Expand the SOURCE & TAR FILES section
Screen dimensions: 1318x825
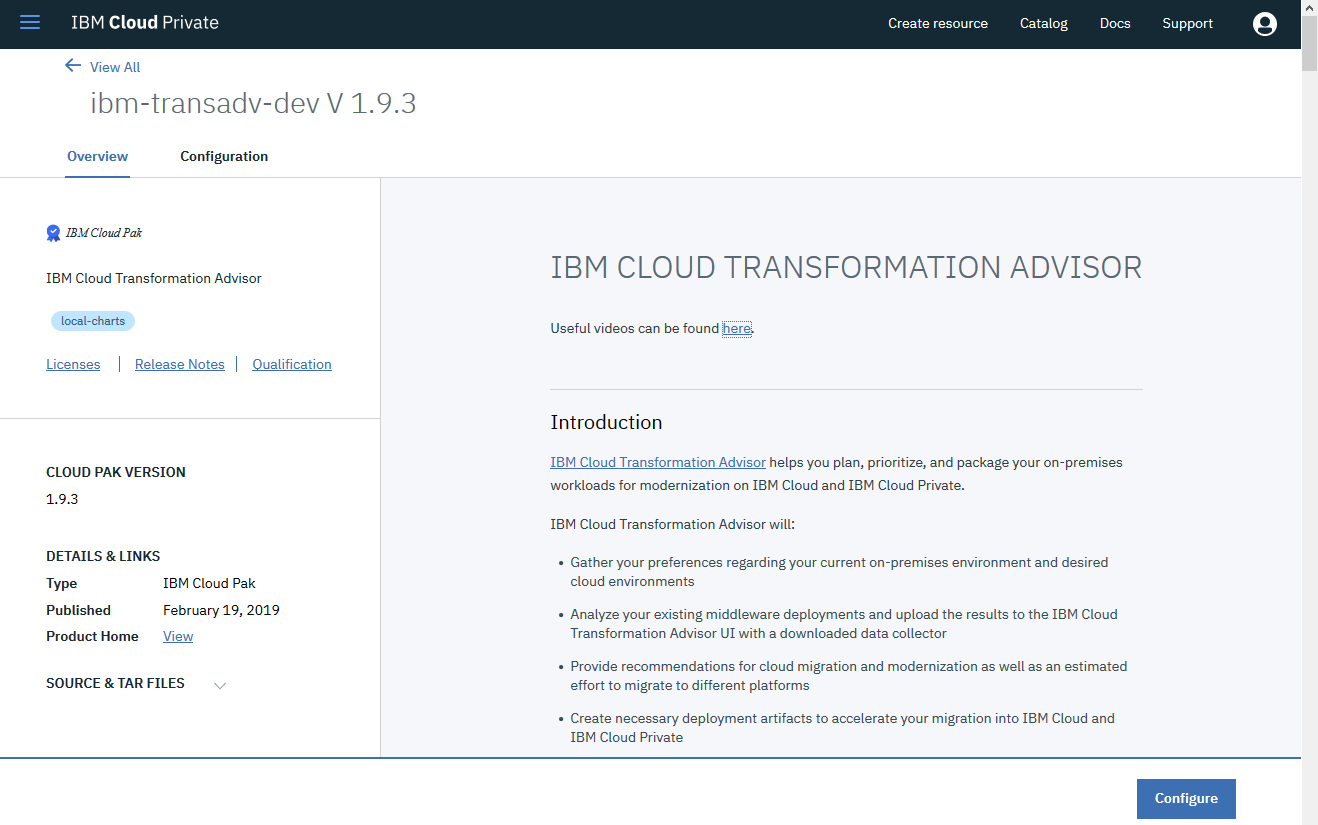pos(220,685)
